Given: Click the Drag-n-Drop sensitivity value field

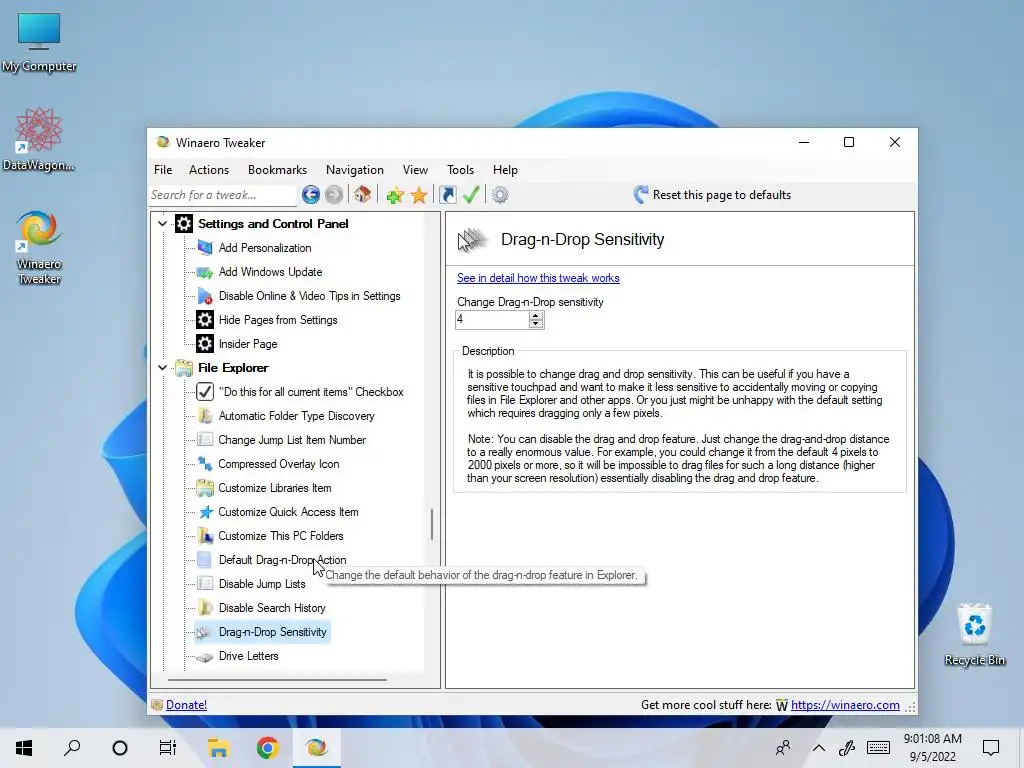Looking at the screenshot, I should (492, 319).
